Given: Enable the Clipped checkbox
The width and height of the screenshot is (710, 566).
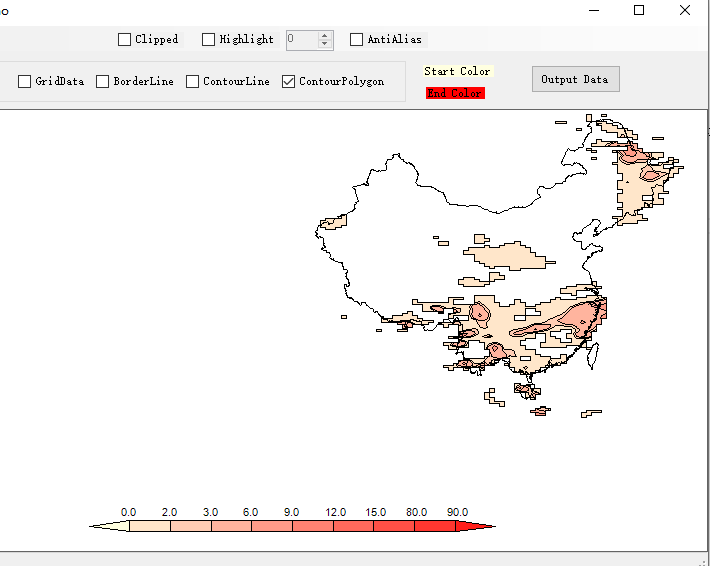Looking at the screenshot, I should click(125, 40).
